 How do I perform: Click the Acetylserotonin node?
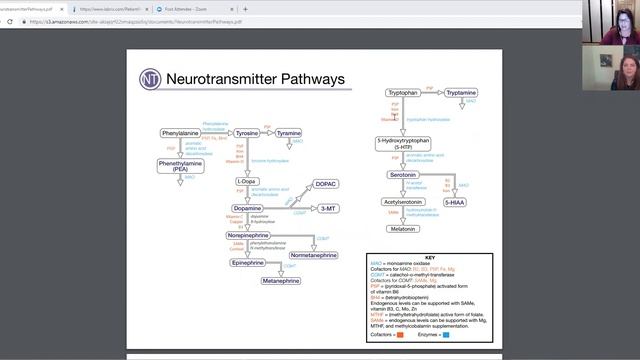tap(403, 202)
